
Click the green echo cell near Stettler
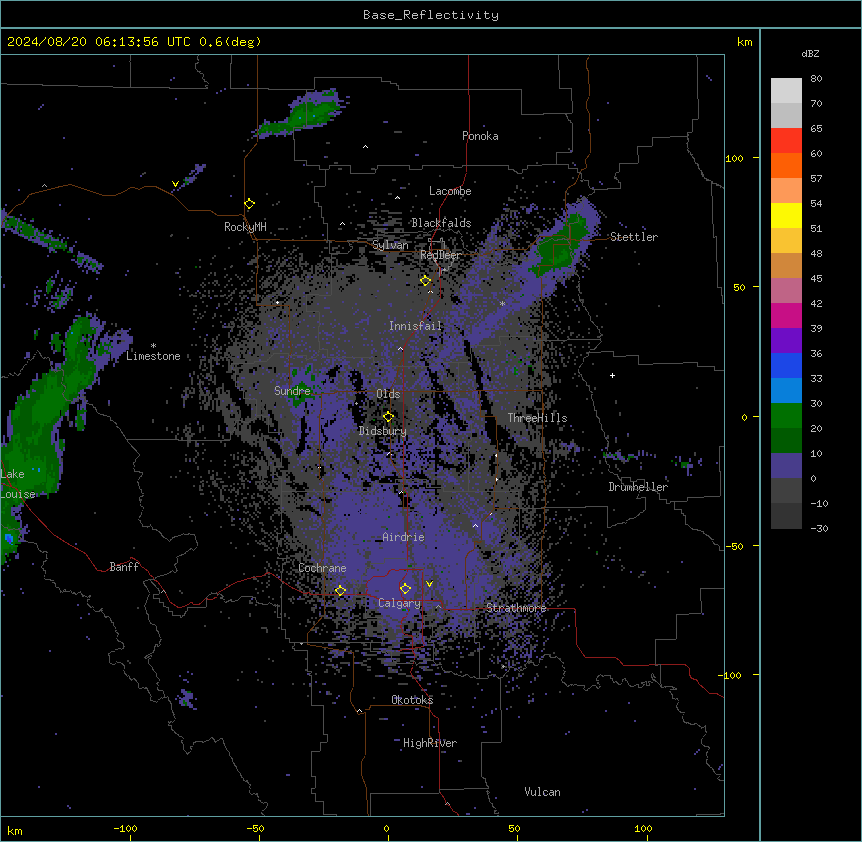(560, 247)
